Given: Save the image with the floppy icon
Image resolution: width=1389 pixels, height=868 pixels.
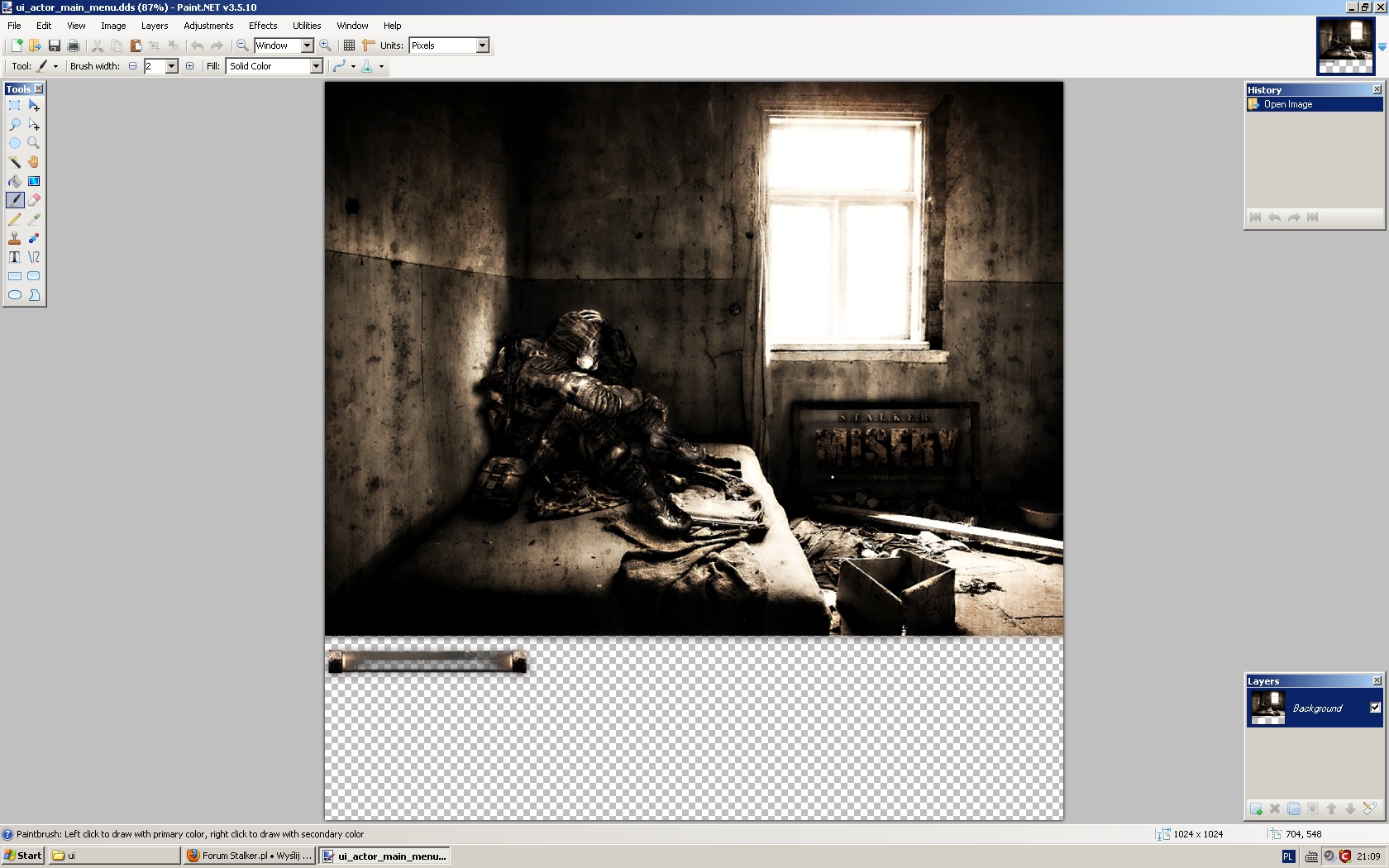Looking at the screenshot, I should pyautogui.click(x=55, y=45).
